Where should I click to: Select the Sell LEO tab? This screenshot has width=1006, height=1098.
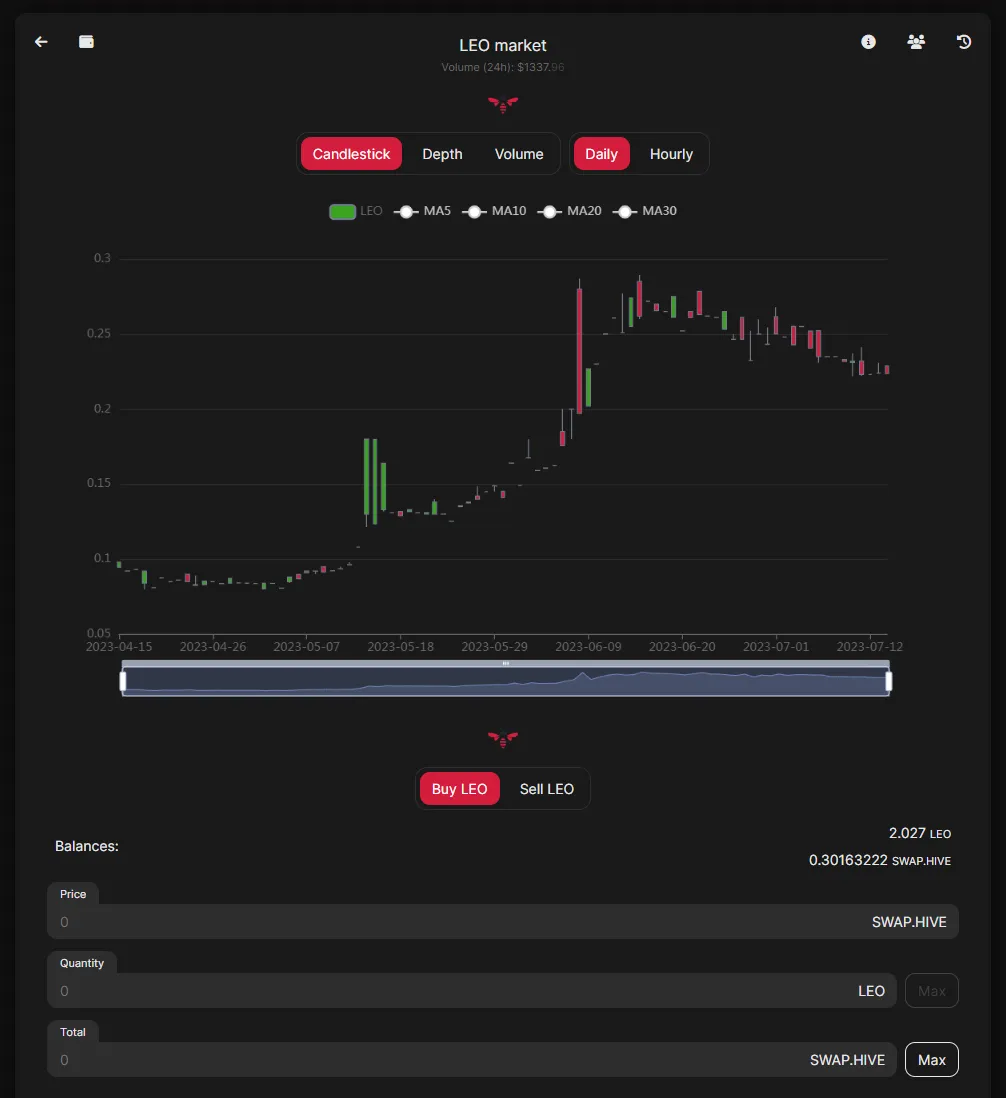[547, 789]
